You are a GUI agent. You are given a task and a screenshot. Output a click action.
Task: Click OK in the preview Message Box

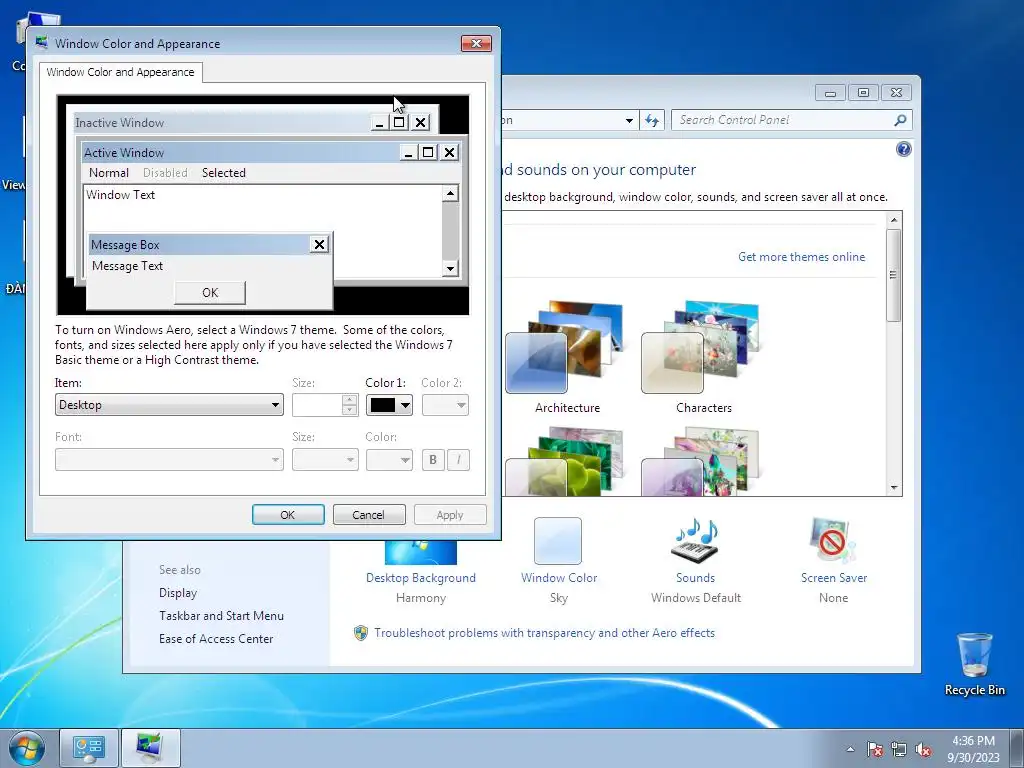[x=210, y=293]
